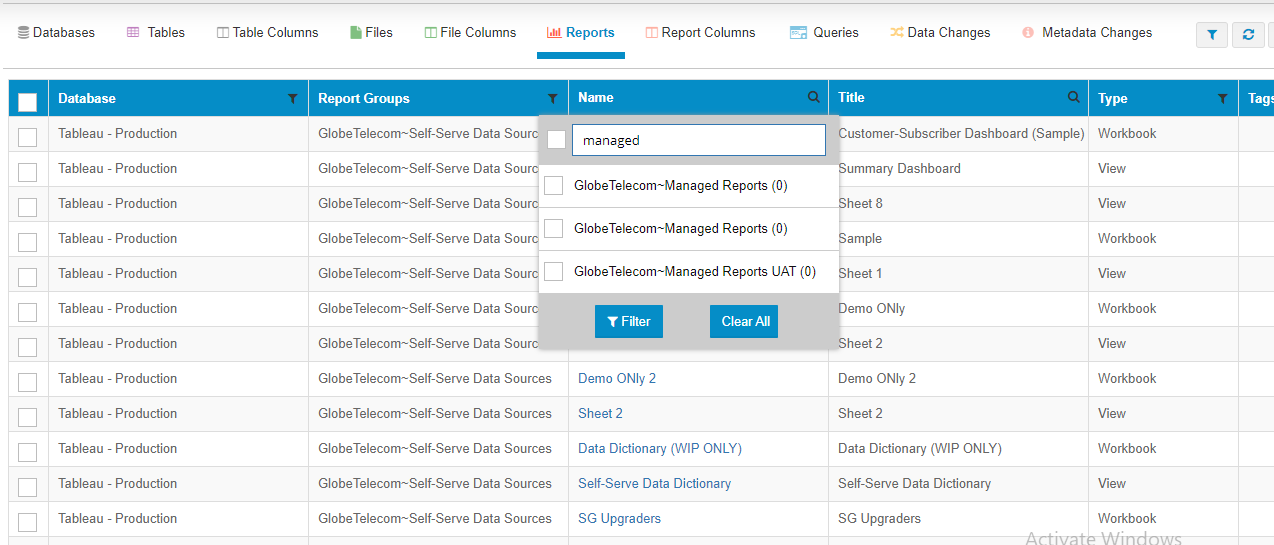This screenshot has height=545, width=1274.
Task: Select the Demo ONly 2 row checkbox
Action: 28,382
